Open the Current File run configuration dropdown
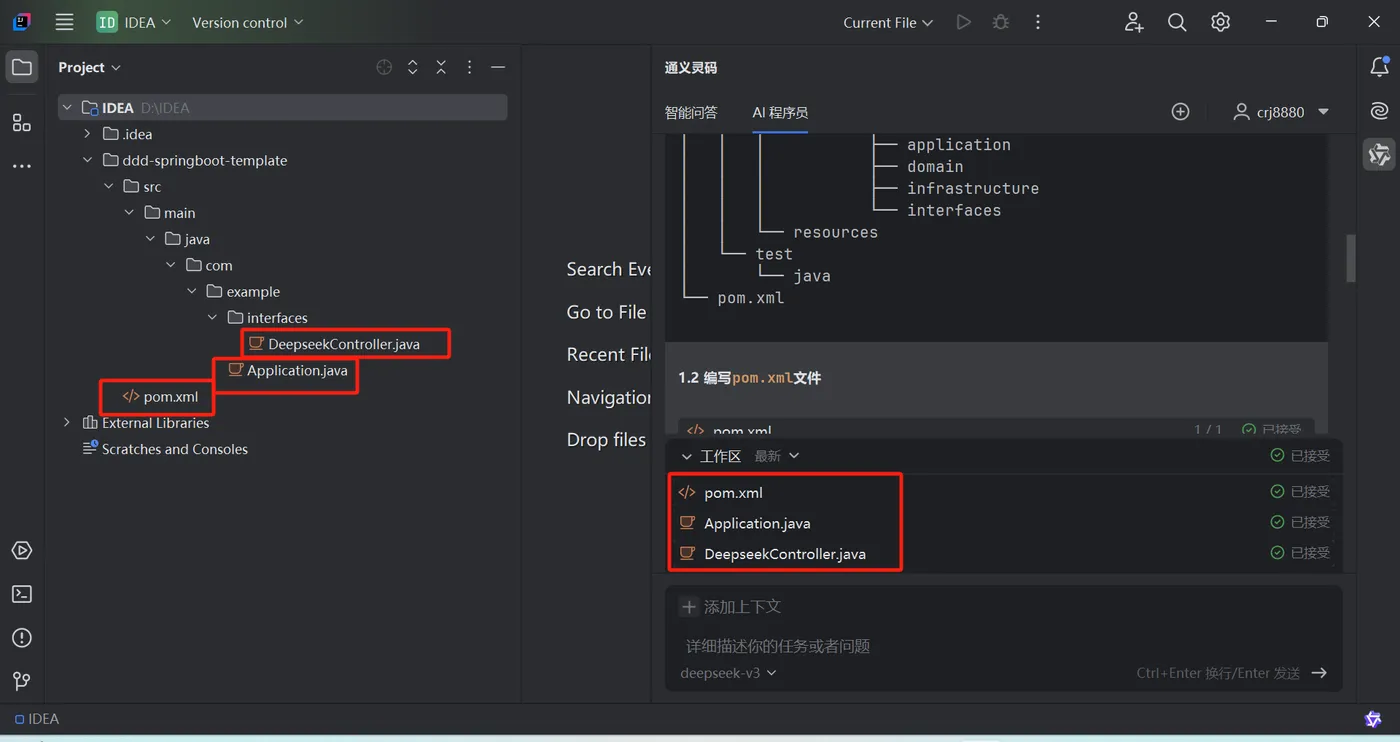1400x742 pixels. (888, 22)
